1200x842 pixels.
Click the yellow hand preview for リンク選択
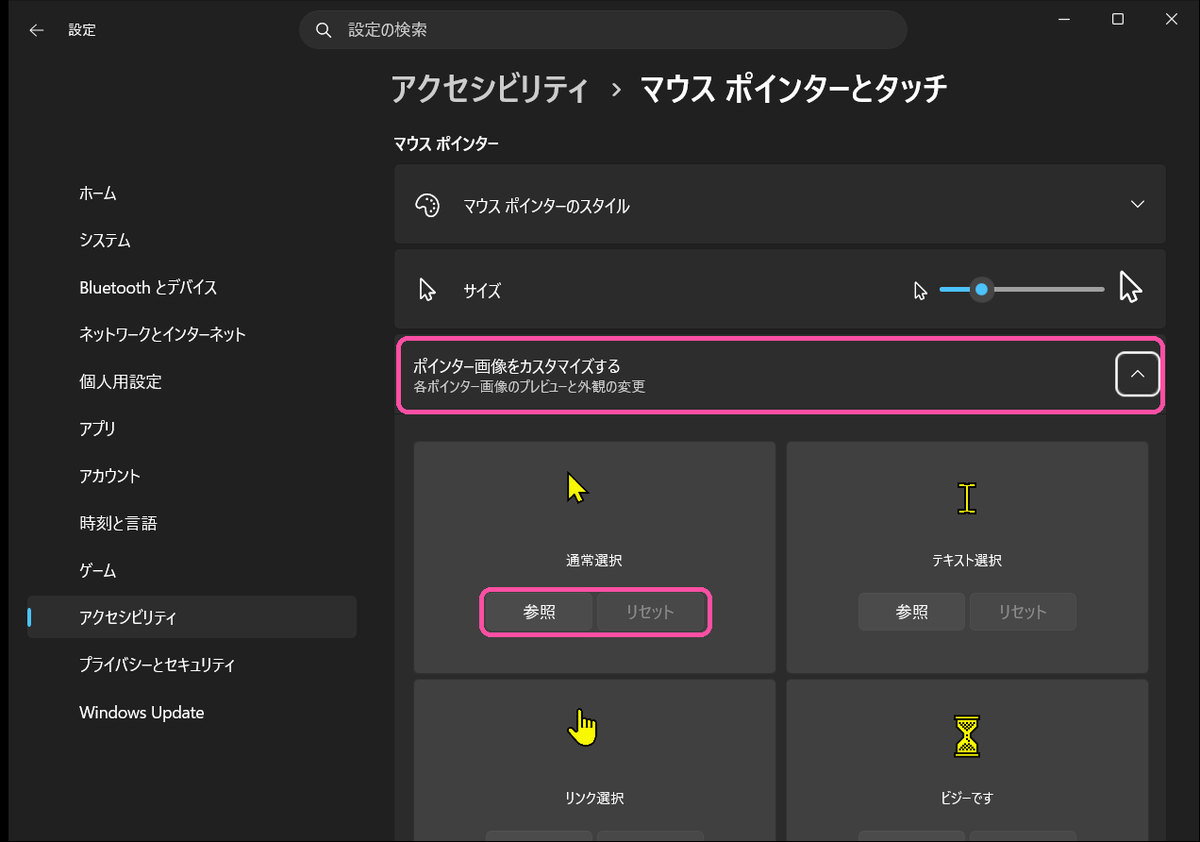click(x=581, y=727)
